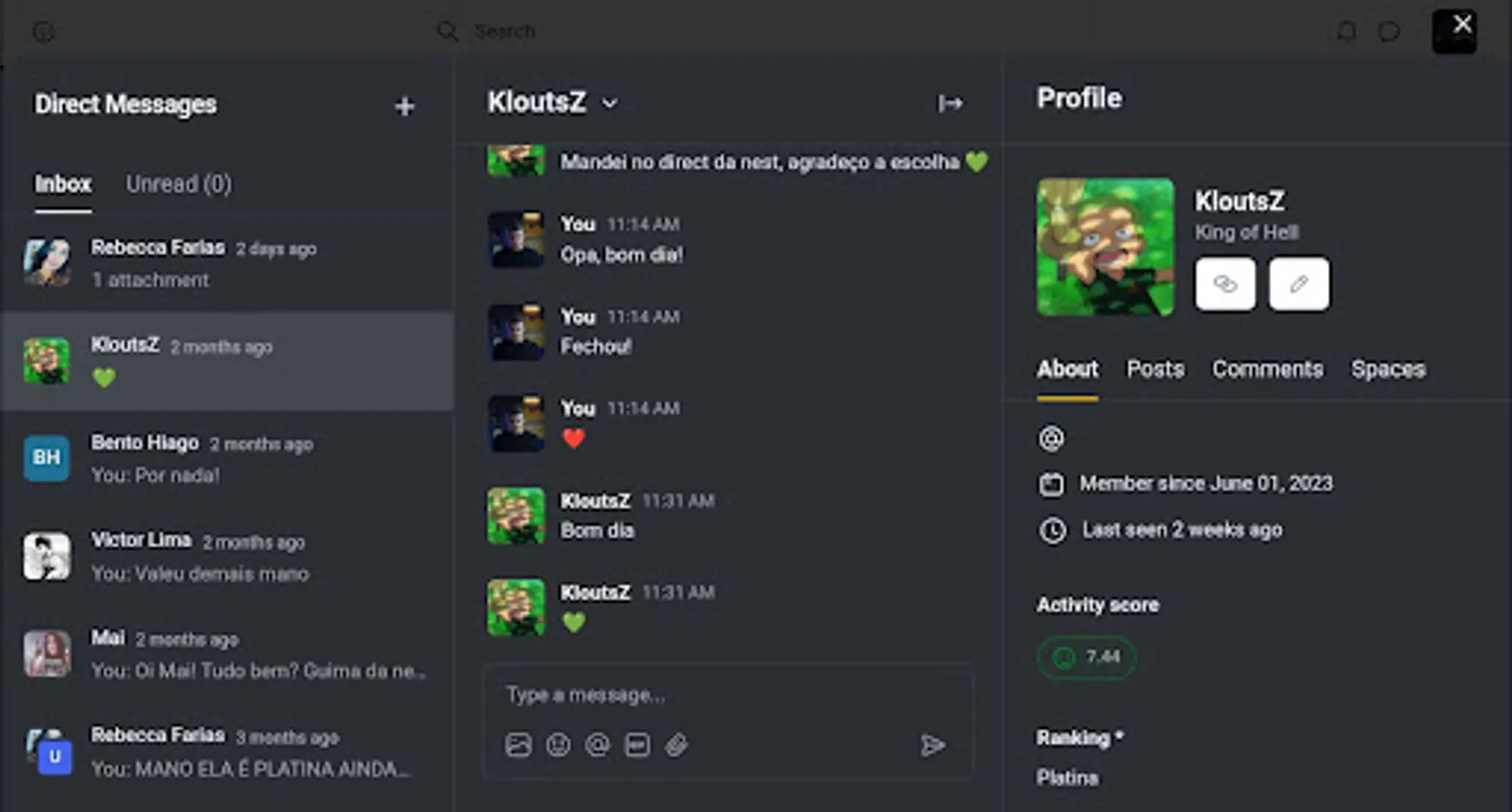
Task: Focus the Type a message field
Action: tap(727, 695)
